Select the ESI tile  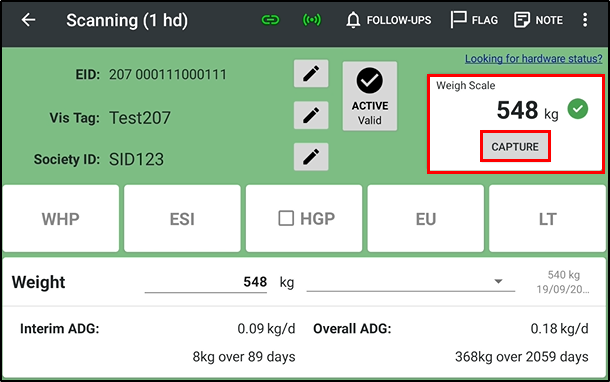[182, 219]
